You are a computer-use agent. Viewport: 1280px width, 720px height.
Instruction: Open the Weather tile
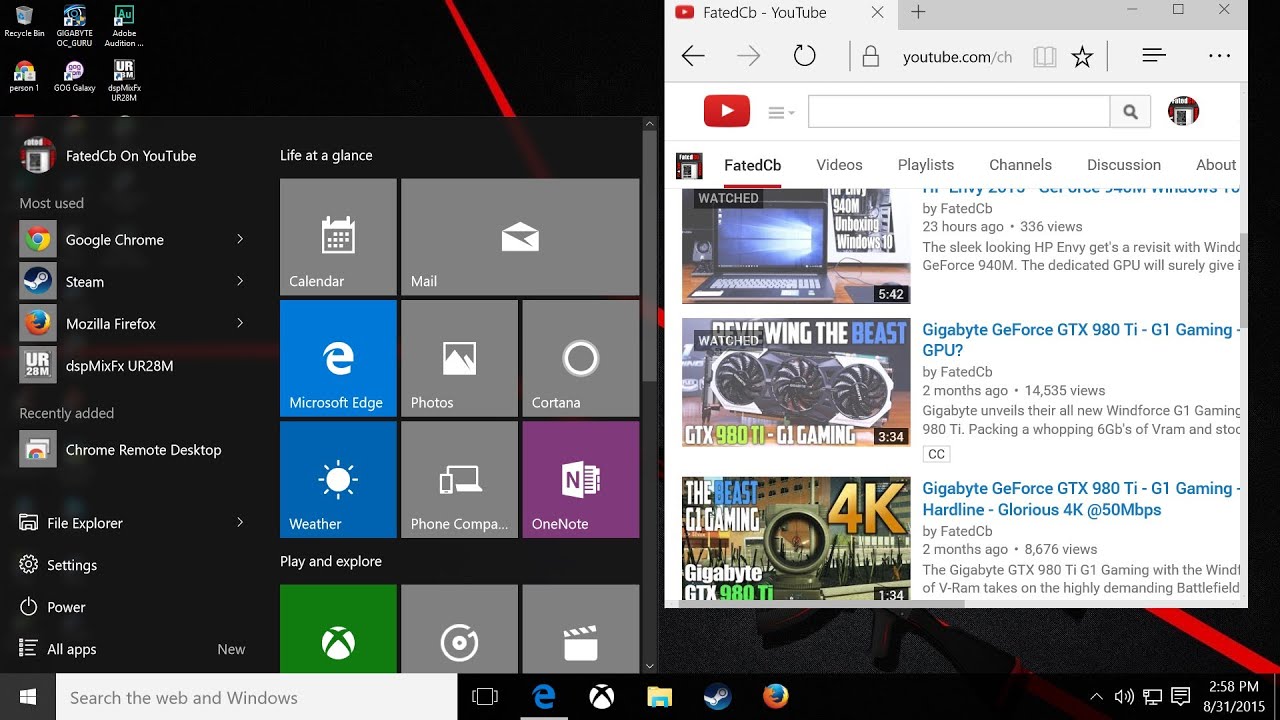(x=338, y=479)
